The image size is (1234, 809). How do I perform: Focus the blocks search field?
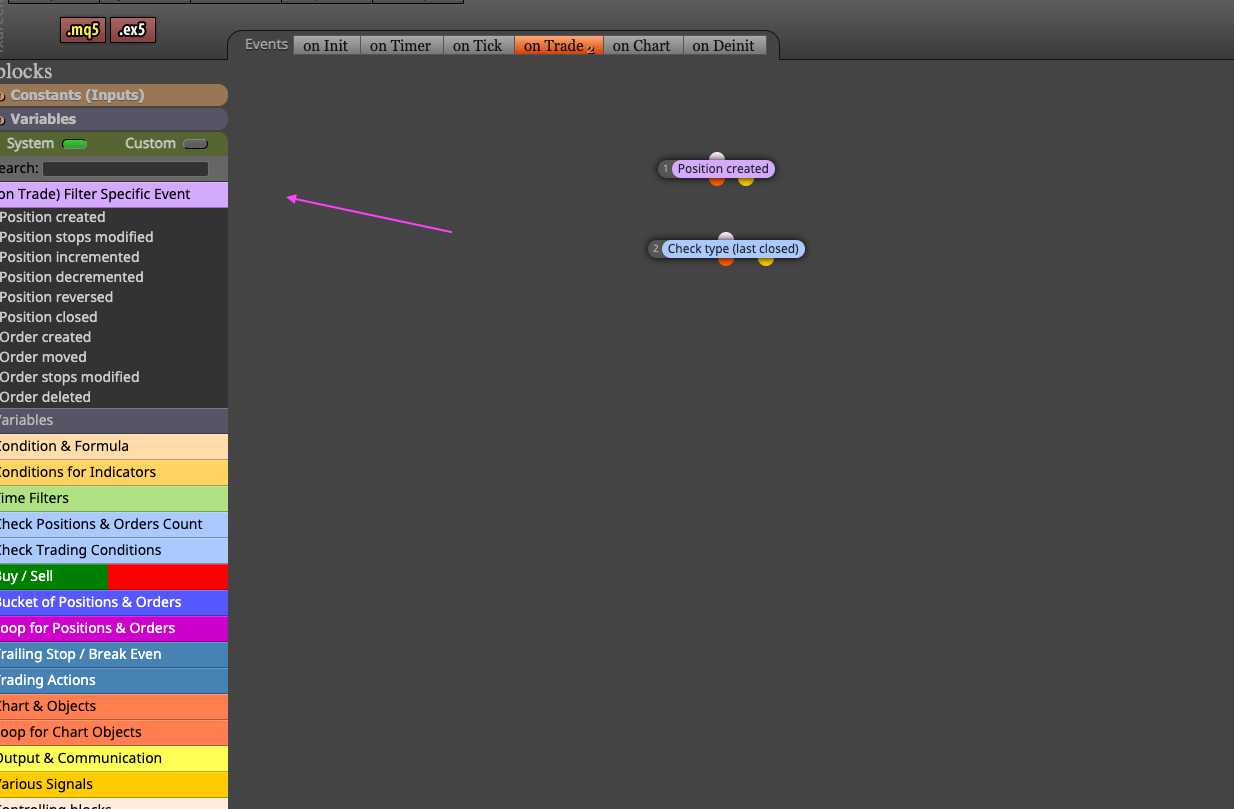126,169
